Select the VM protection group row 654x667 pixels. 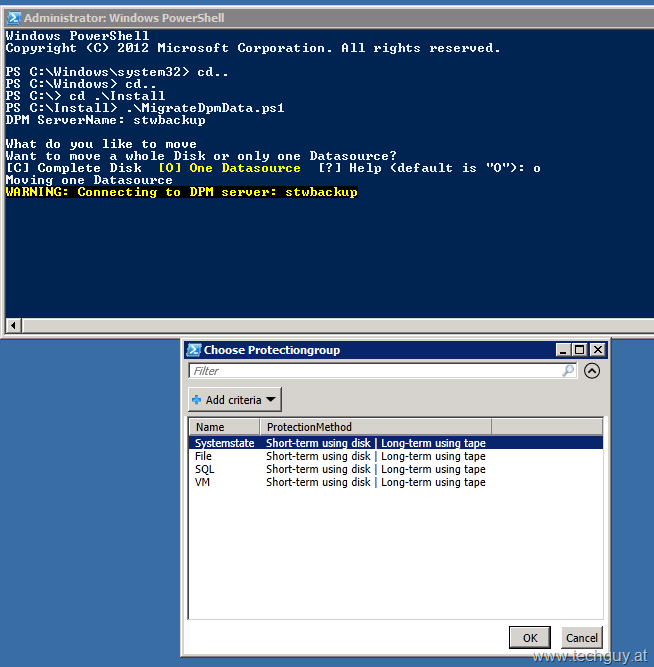click(396, 482)
